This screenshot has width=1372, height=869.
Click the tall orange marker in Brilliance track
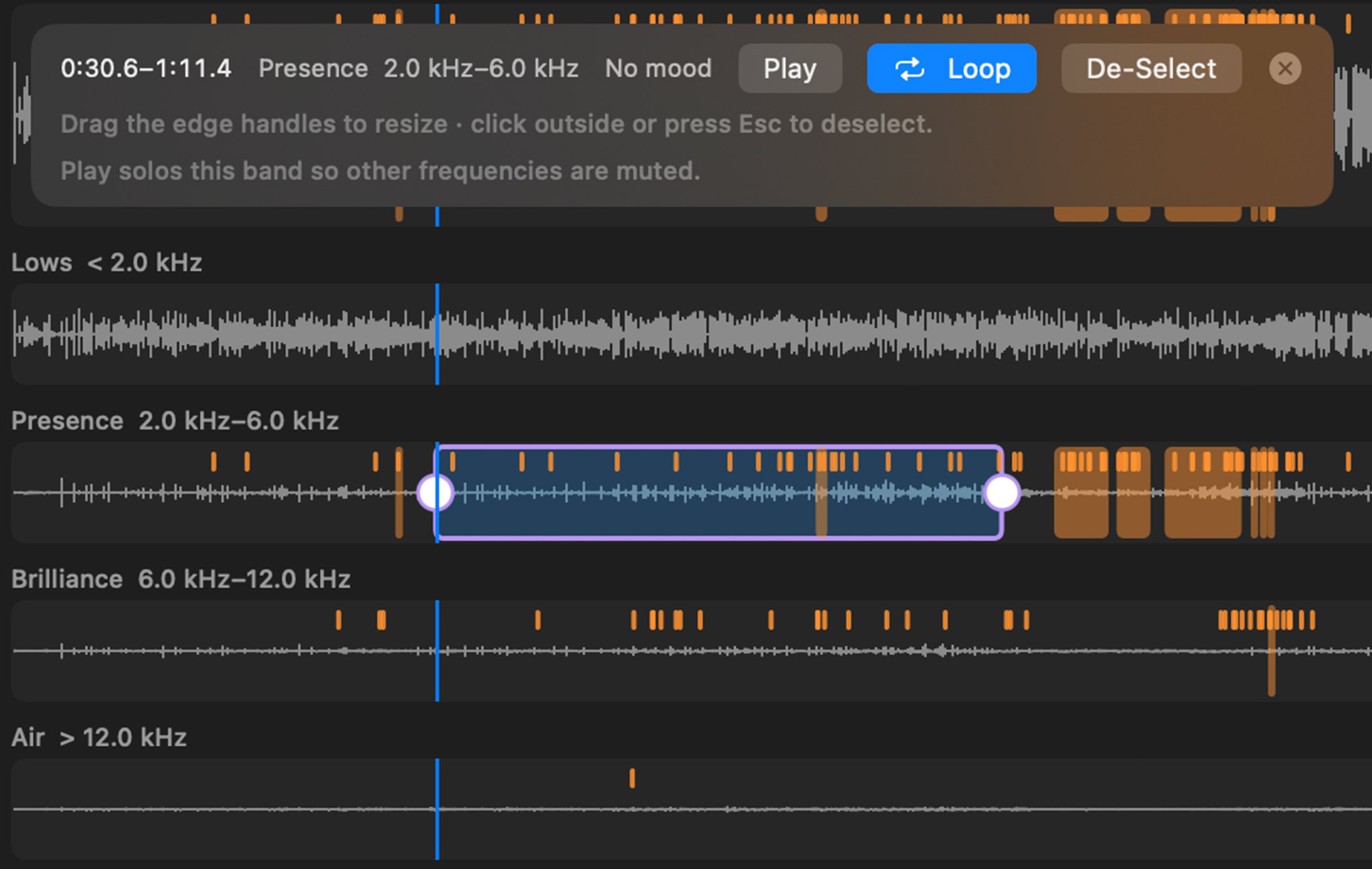(x=1271, y=651)
